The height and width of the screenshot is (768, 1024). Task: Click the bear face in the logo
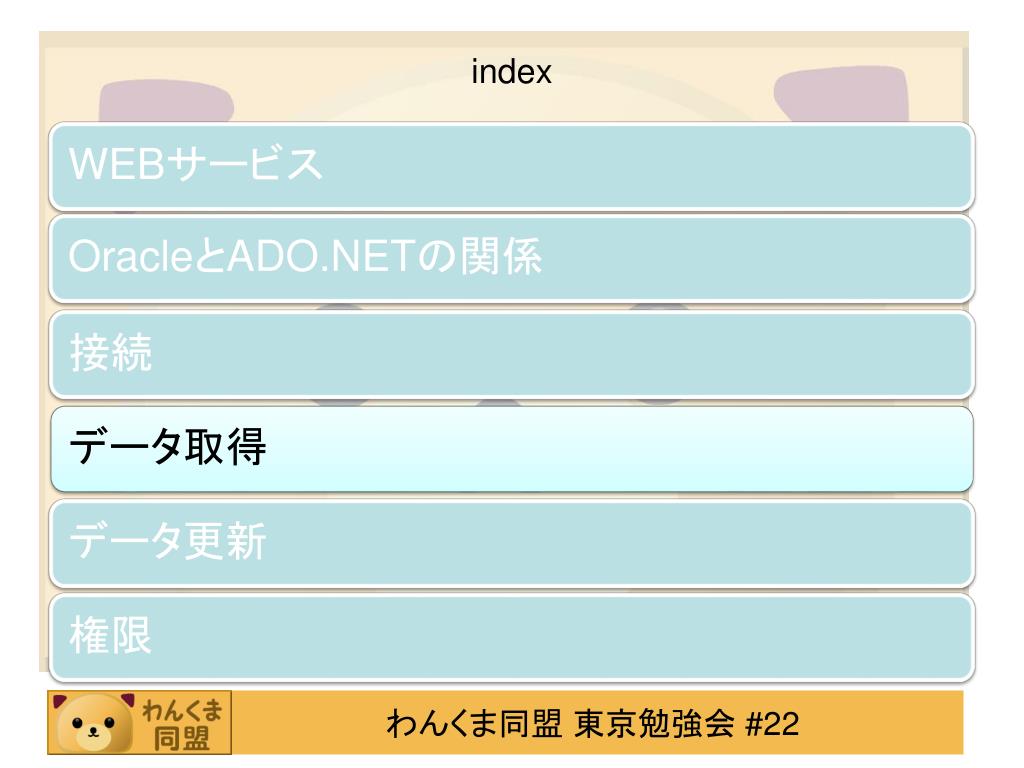93,724
